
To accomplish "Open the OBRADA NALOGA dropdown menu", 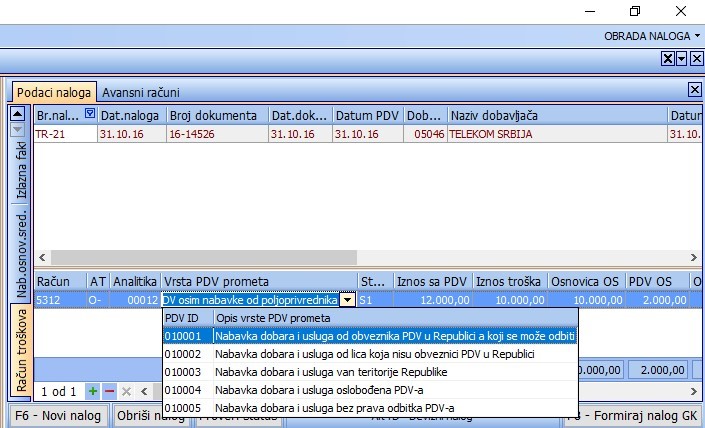I will (x=652, y=35).
